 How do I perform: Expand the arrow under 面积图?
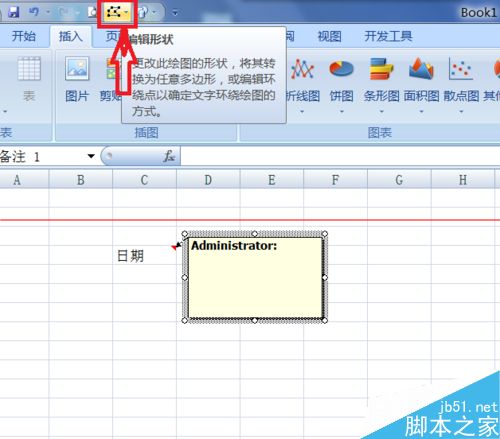(x=421, y=111)
